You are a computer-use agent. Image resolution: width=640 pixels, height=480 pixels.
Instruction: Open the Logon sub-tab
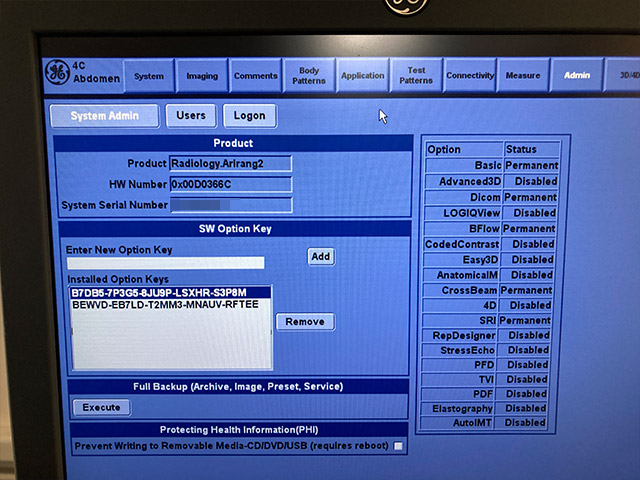[250, 116]
